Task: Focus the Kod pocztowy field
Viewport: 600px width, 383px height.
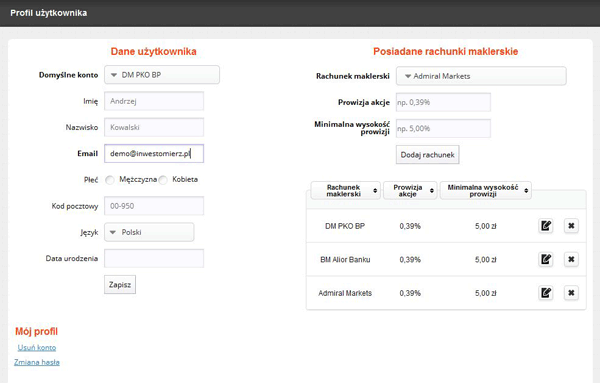Action: [154, 206]
